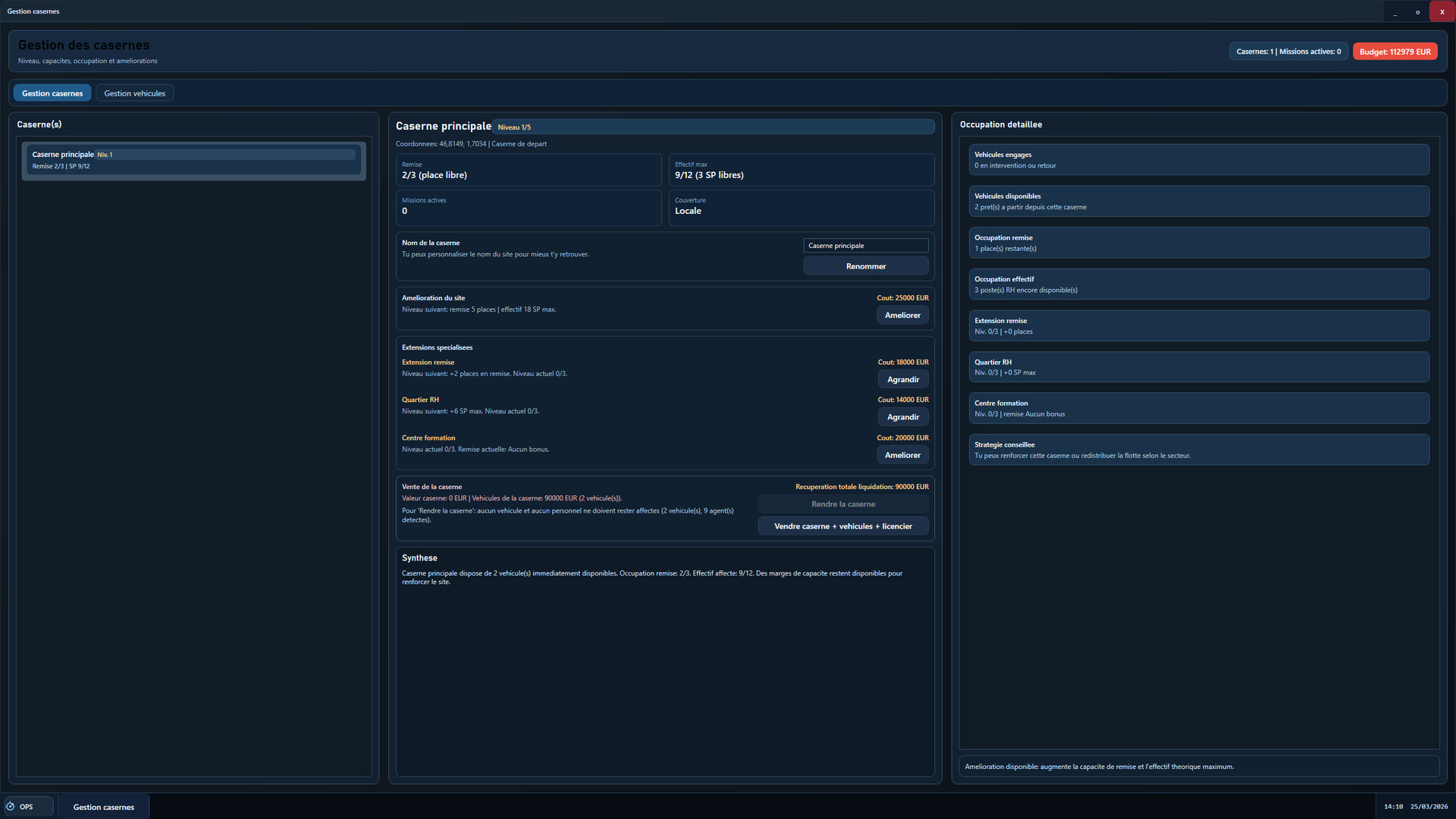Click Agrandir next to Extension remise

(902, 379)
